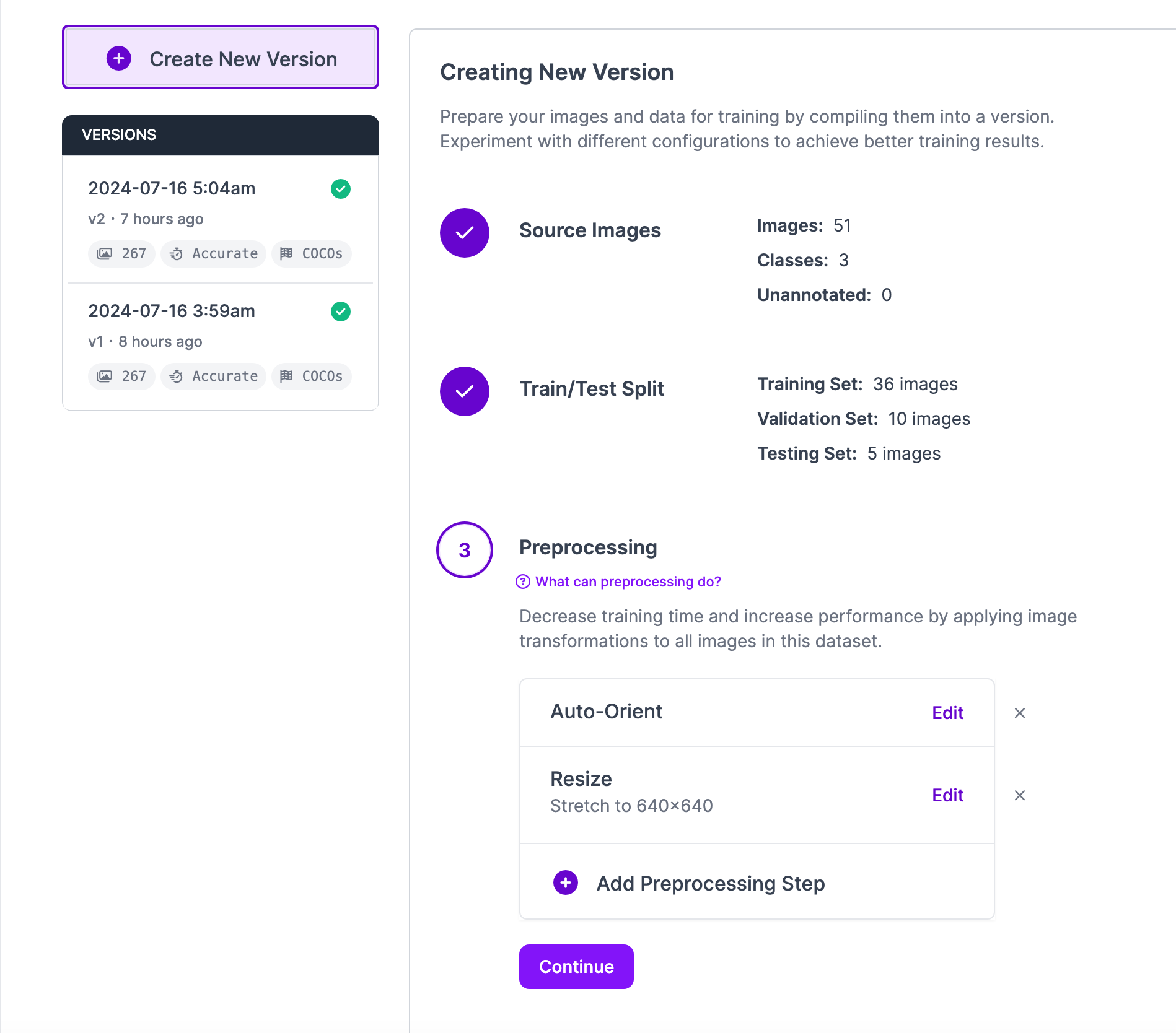Screen dimensions: 1176x1033
Task: Edit the Resize Stretch to 640×640 step
Action: [947, 795]
